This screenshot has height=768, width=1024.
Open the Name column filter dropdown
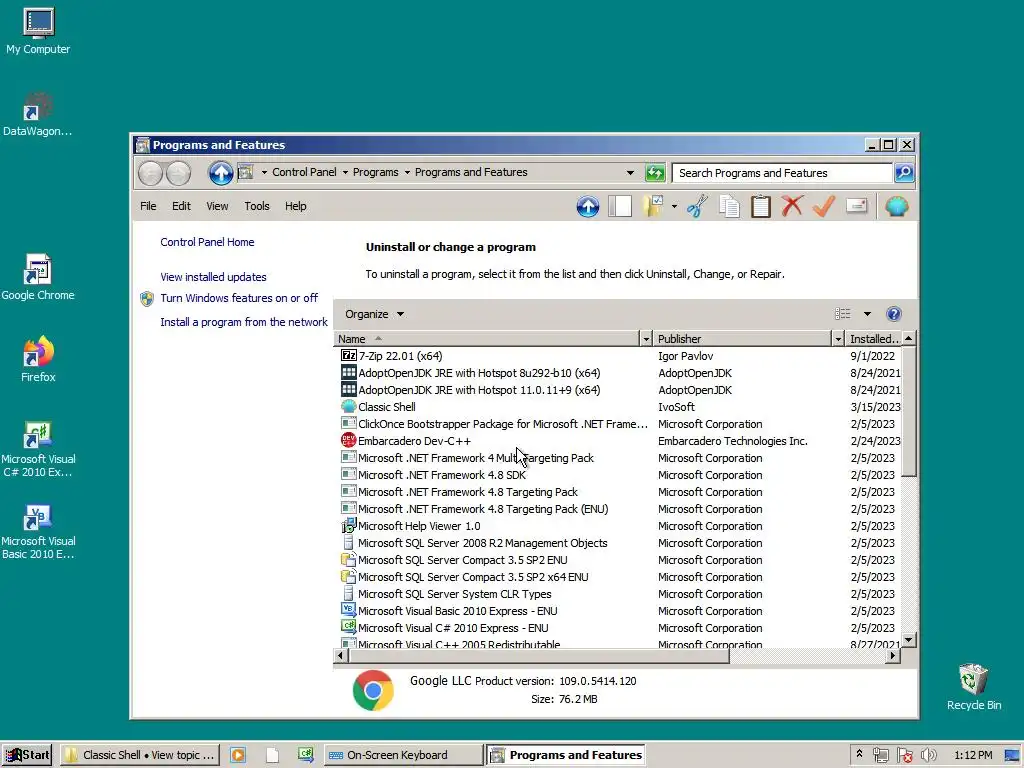tap(646, 339)
